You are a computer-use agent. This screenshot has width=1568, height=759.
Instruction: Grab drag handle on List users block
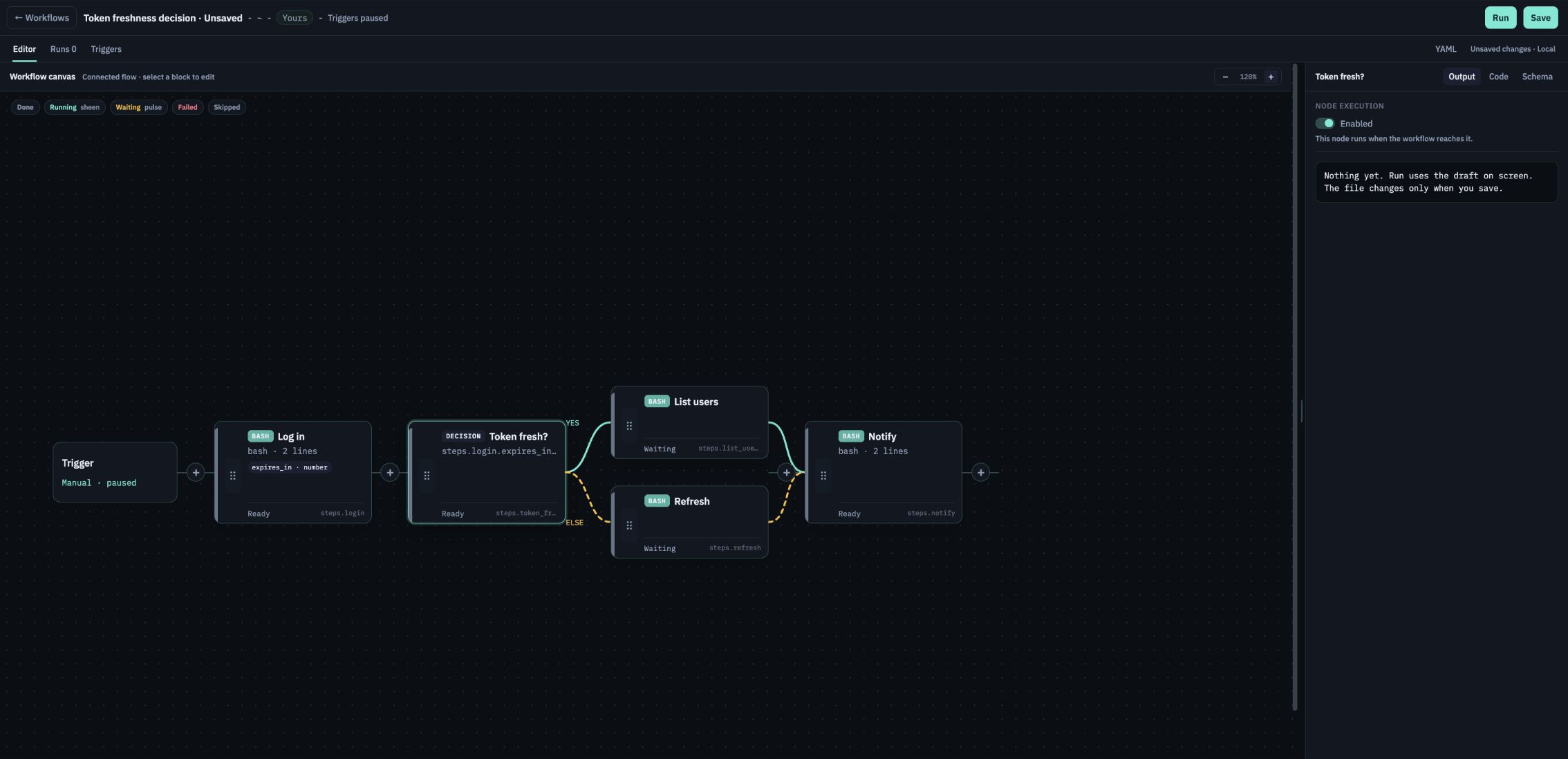[x=629, y=426]
